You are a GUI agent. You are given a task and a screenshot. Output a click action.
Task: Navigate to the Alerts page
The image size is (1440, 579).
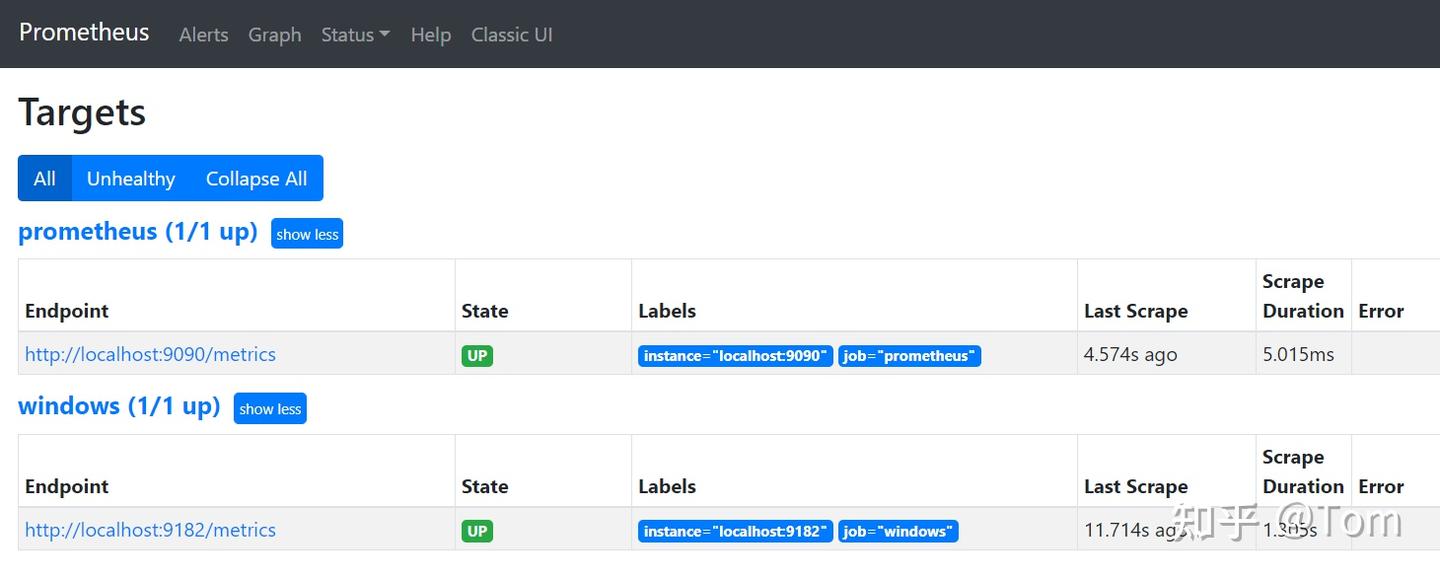(203, 34)
